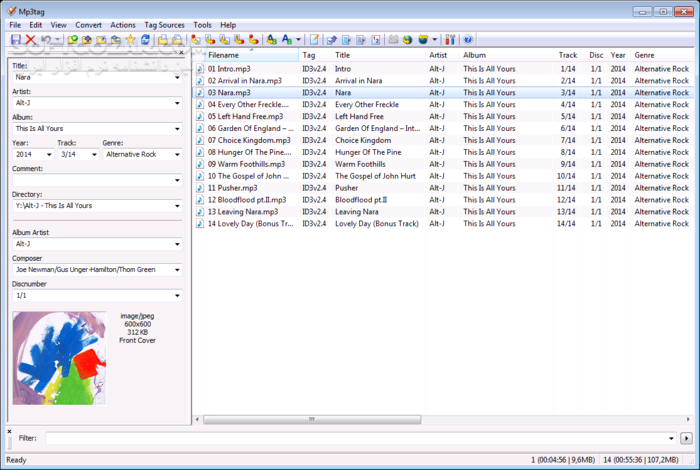Open the Auto-numbering wizard icon

[x=375, y=40]
